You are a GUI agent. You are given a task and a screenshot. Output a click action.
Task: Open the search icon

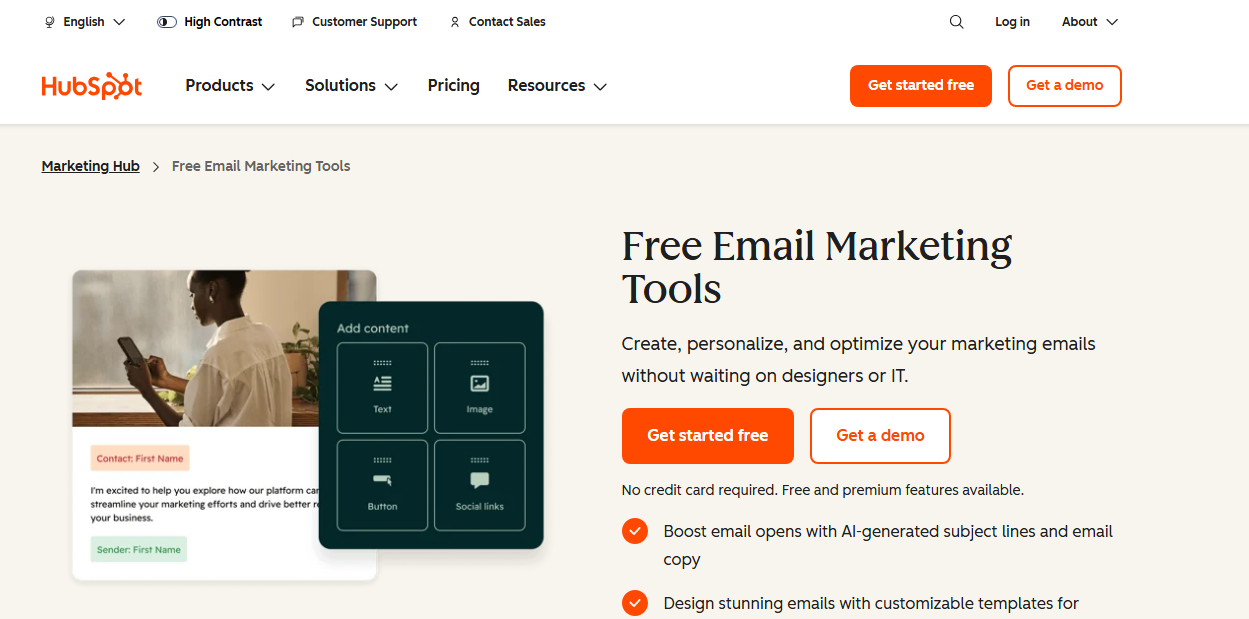tap(956, 21)
